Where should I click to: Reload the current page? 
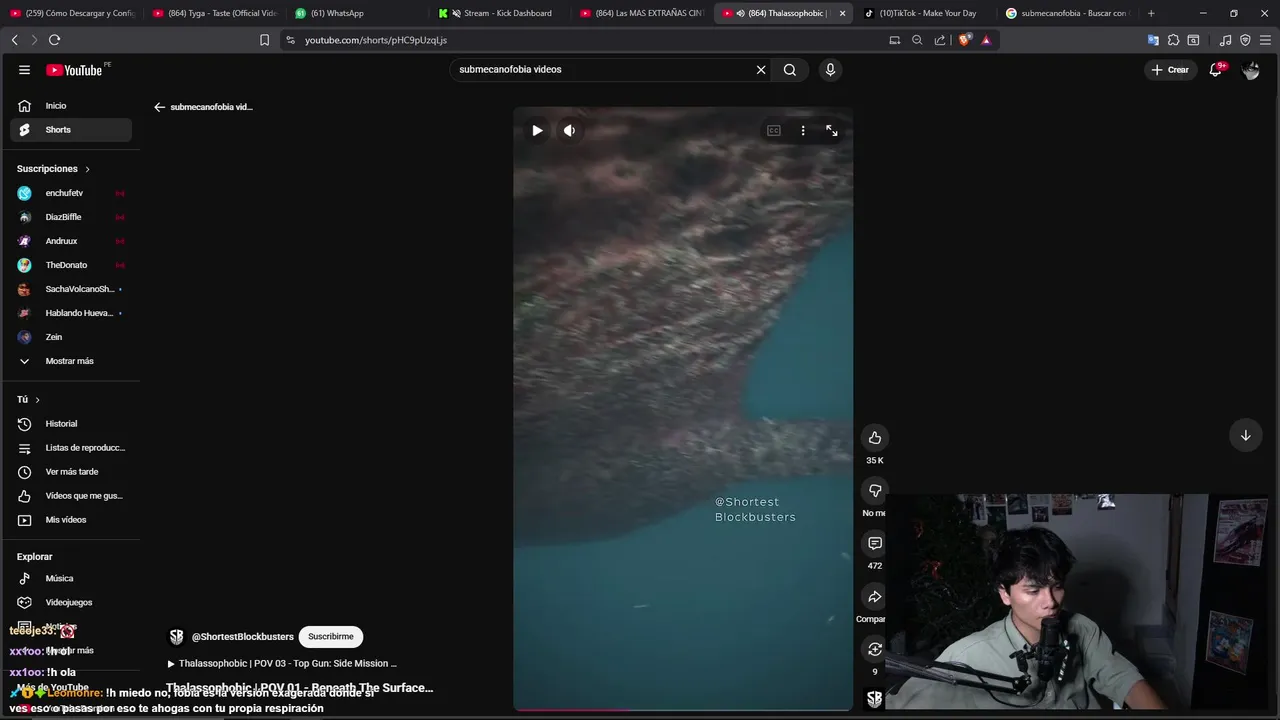(x=54, y=40)
